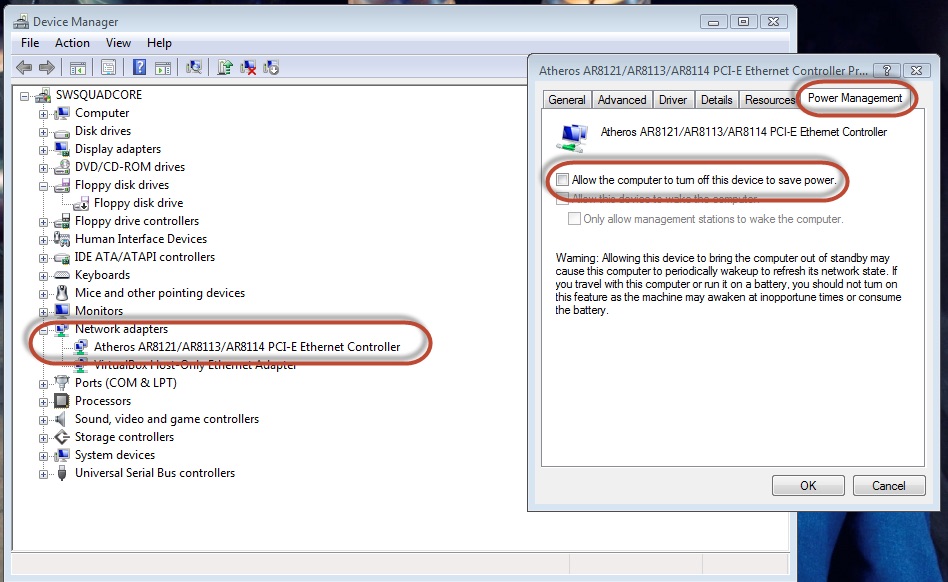Switch to the General tab
This screenshot has height=582, width=948.
tap(567, 100)
